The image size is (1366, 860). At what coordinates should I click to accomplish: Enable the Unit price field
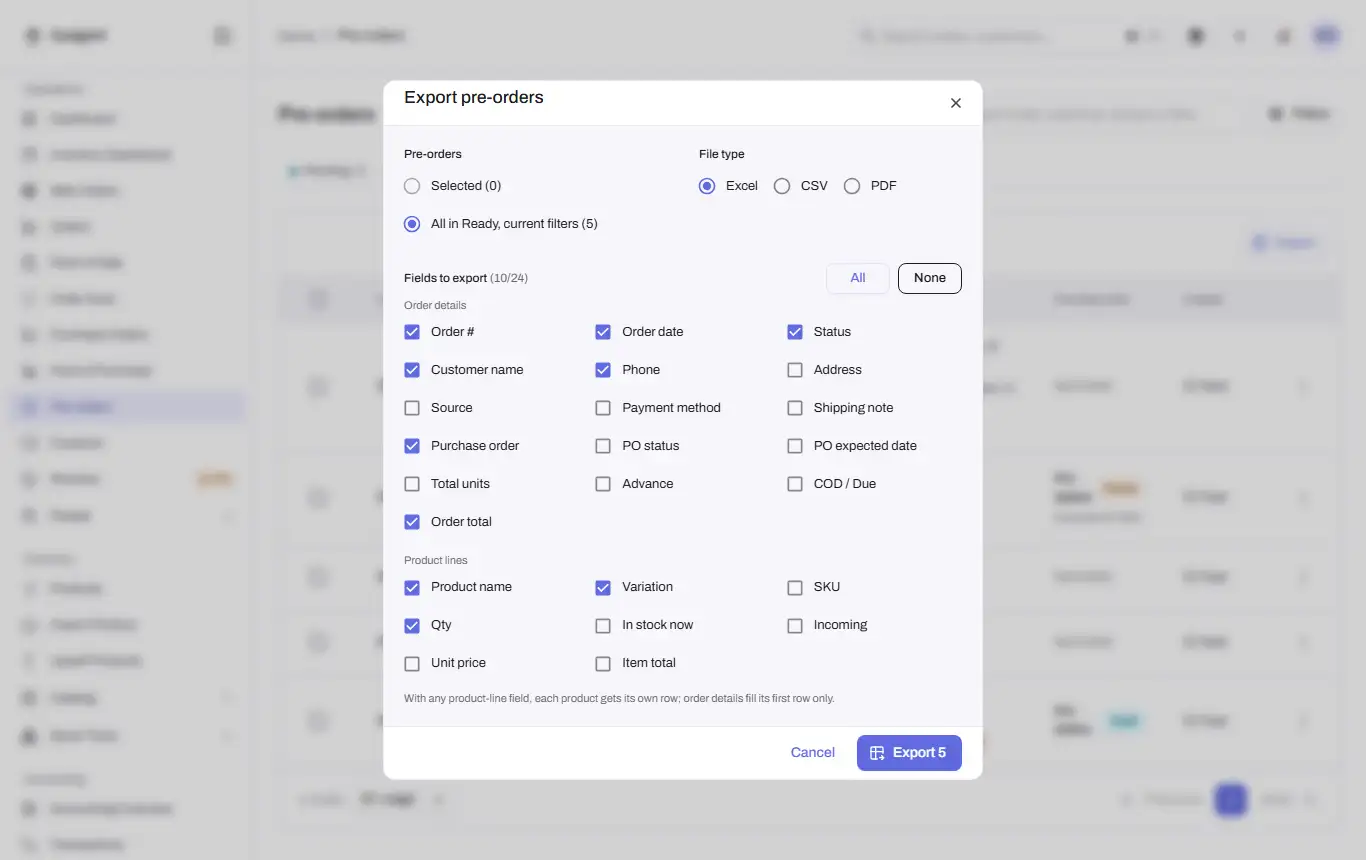tap(412, 663)
